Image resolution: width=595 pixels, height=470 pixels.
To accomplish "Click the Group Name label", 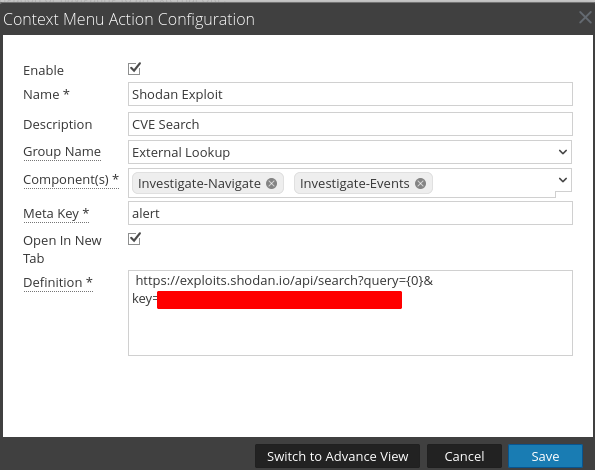I will coord(62,152).
